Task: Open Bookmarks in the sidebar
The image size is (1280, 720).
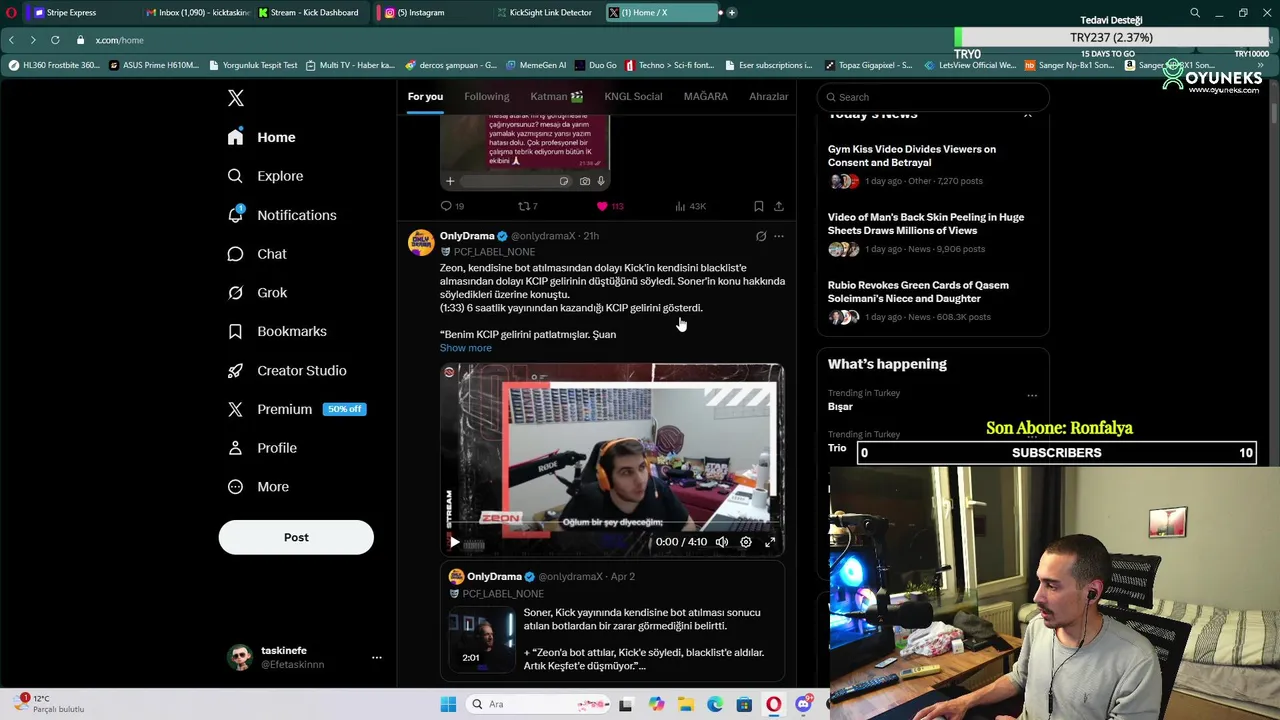Action: (277, 331)
